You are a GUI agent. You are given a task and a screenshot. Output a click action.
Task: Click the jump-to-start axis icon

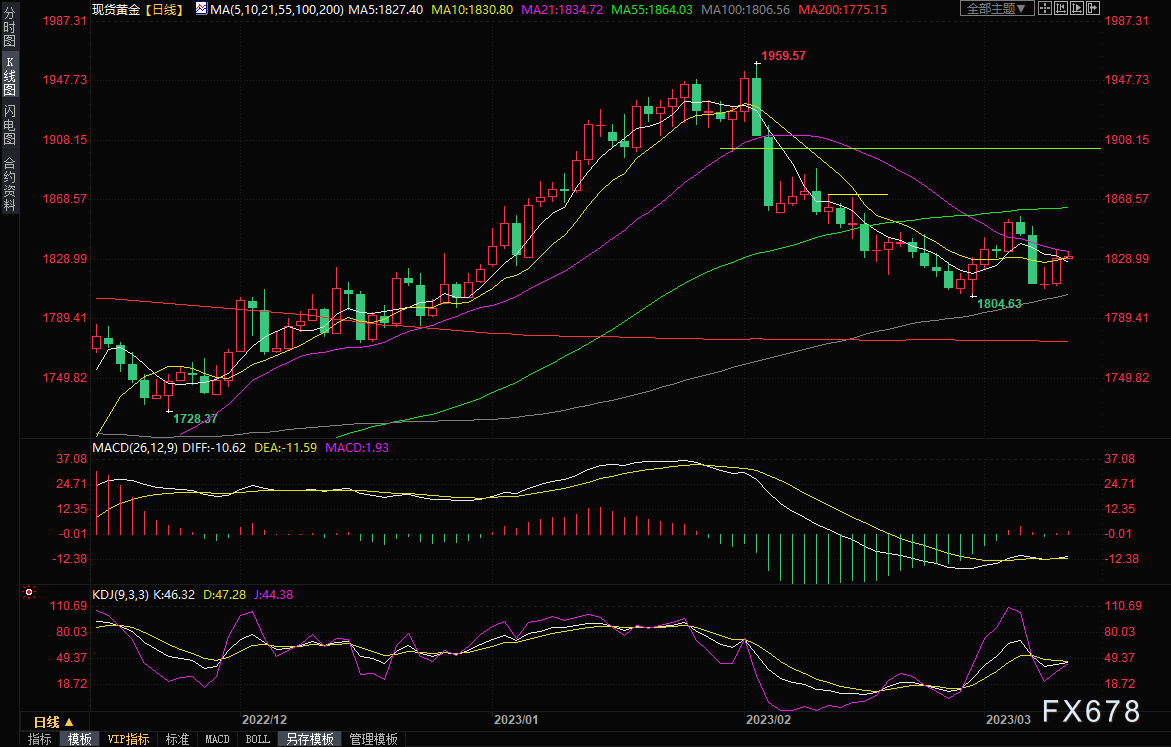click(x=1060, y=8)
